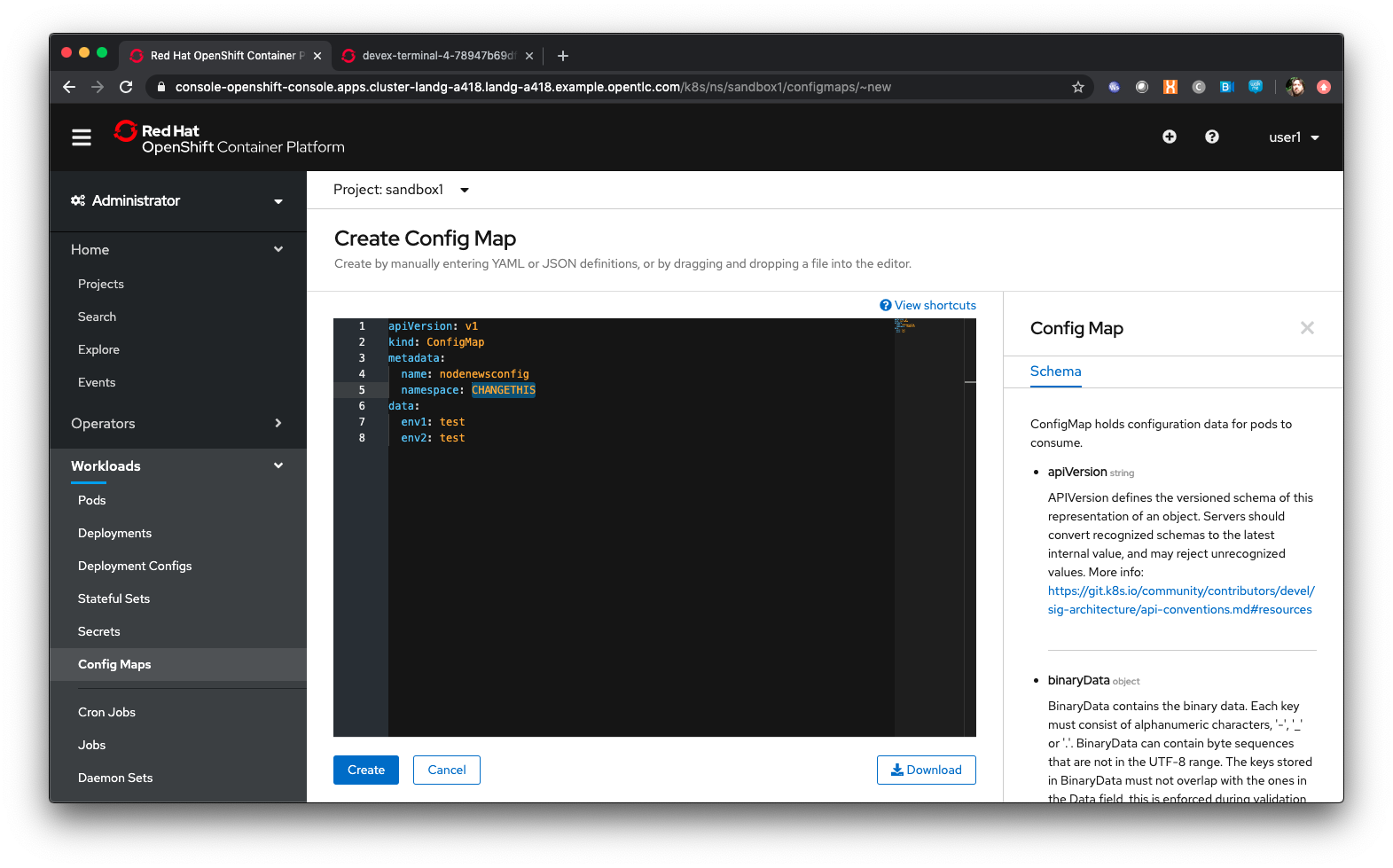The image size is (1393, 868).
Task: Go back in browser history
Action: point(69,87)
